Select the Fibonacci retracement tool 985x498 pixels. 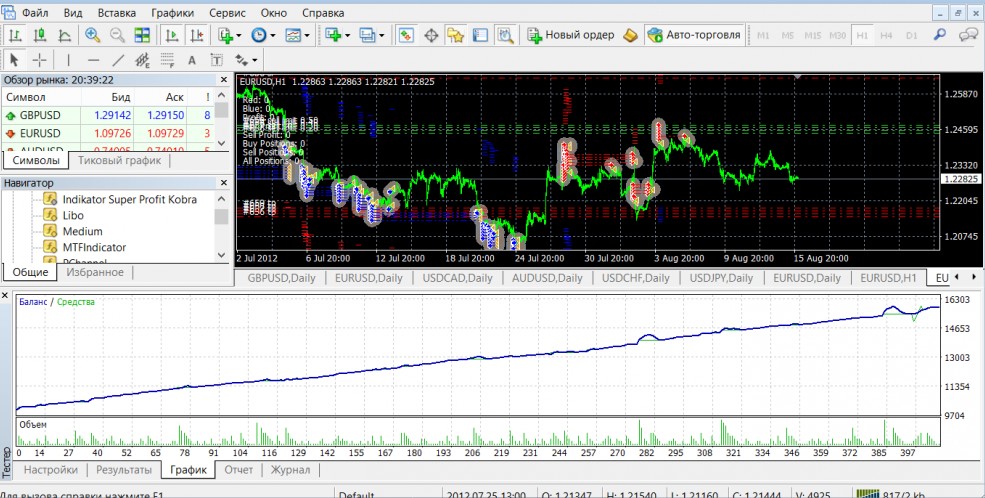(167, 60)
